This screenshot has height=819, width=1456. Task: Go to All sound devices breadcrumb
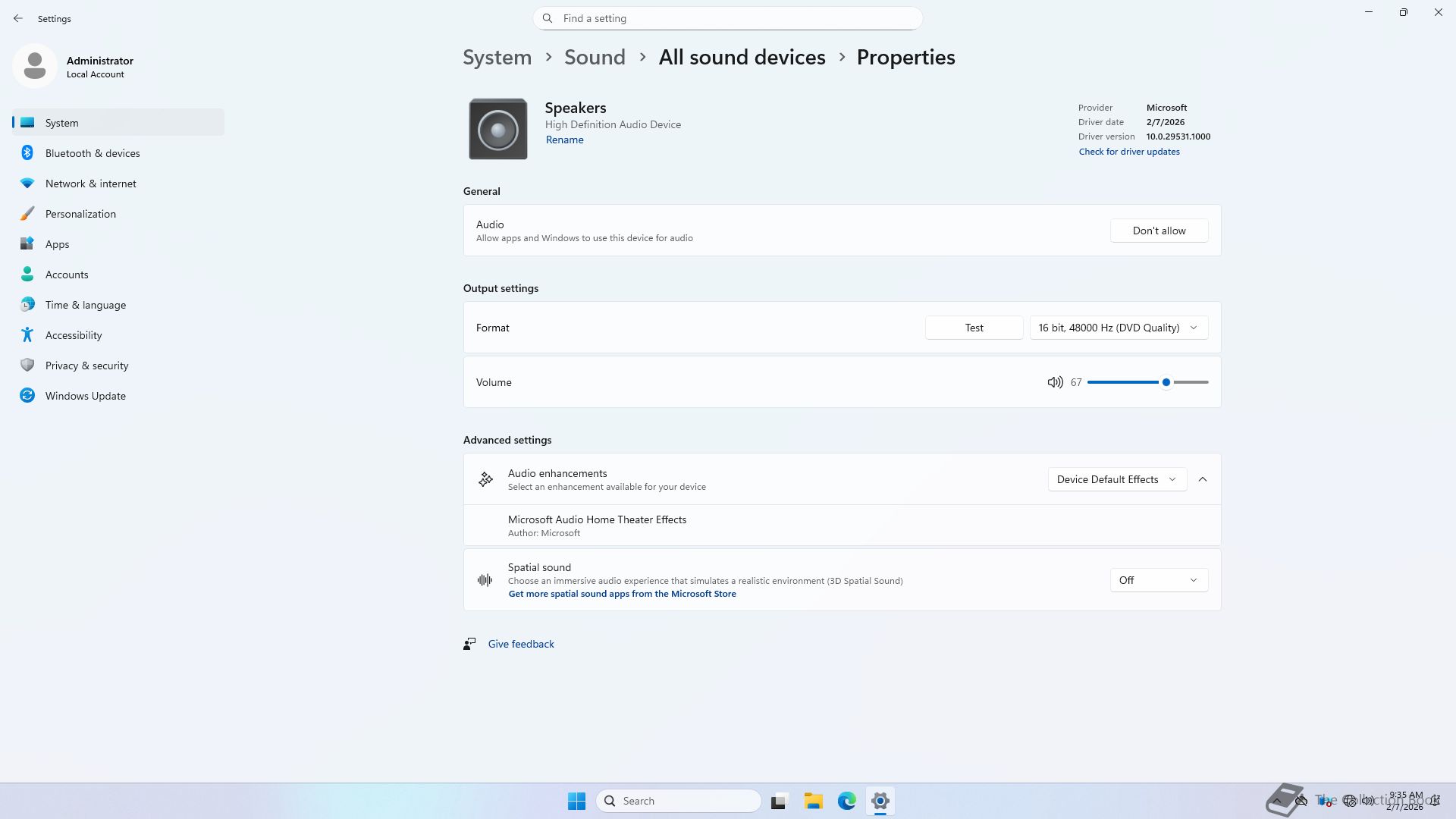click(742, 58)
